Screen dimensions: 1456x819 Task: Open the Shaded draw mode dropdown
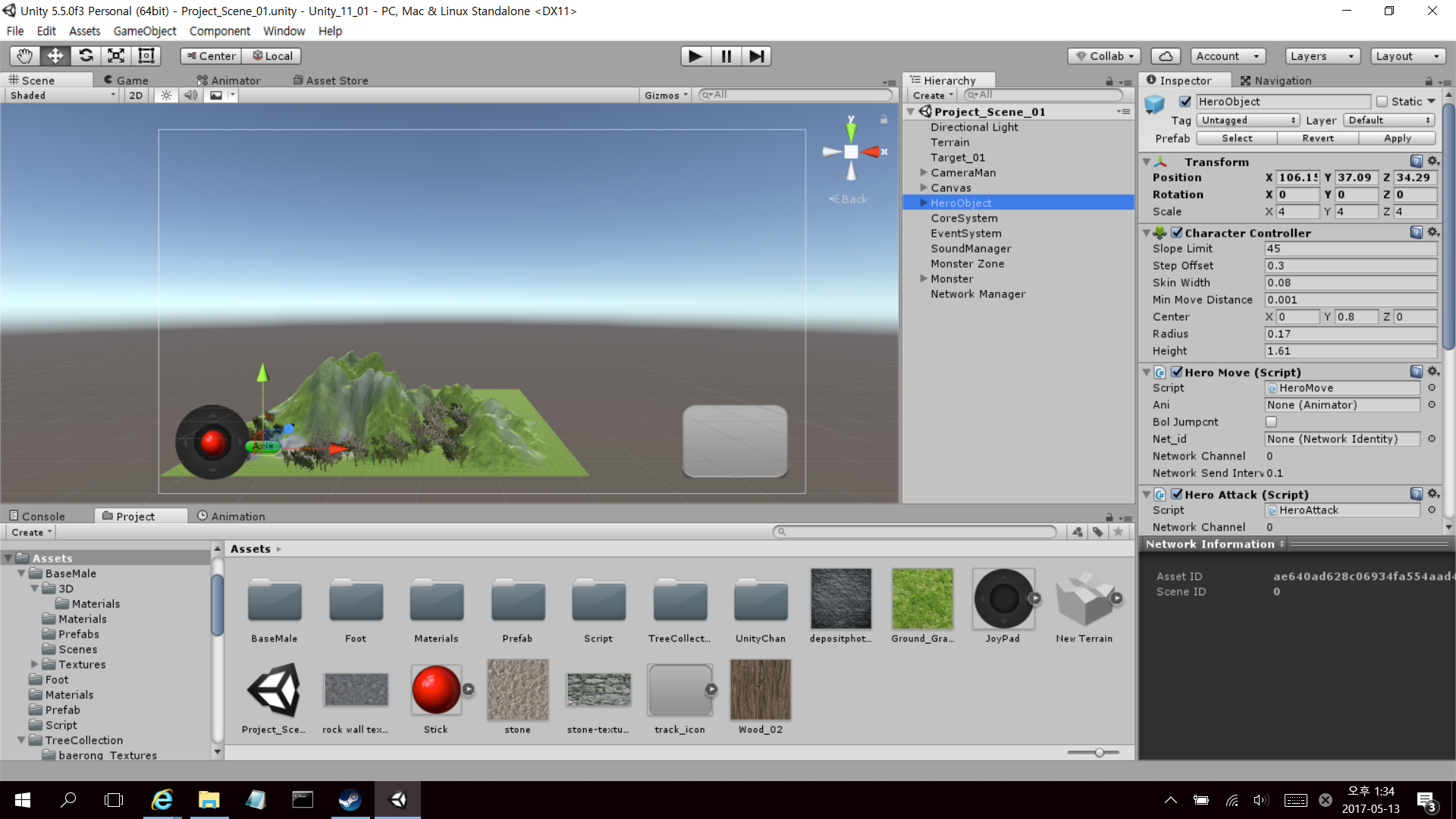click(x=63, y=96)
